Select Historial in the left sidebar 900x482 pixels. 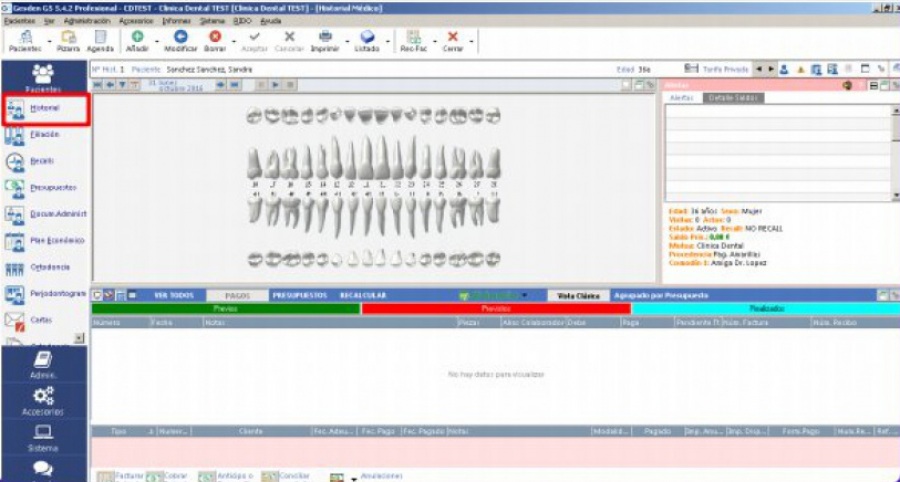(x=45, y=108)
